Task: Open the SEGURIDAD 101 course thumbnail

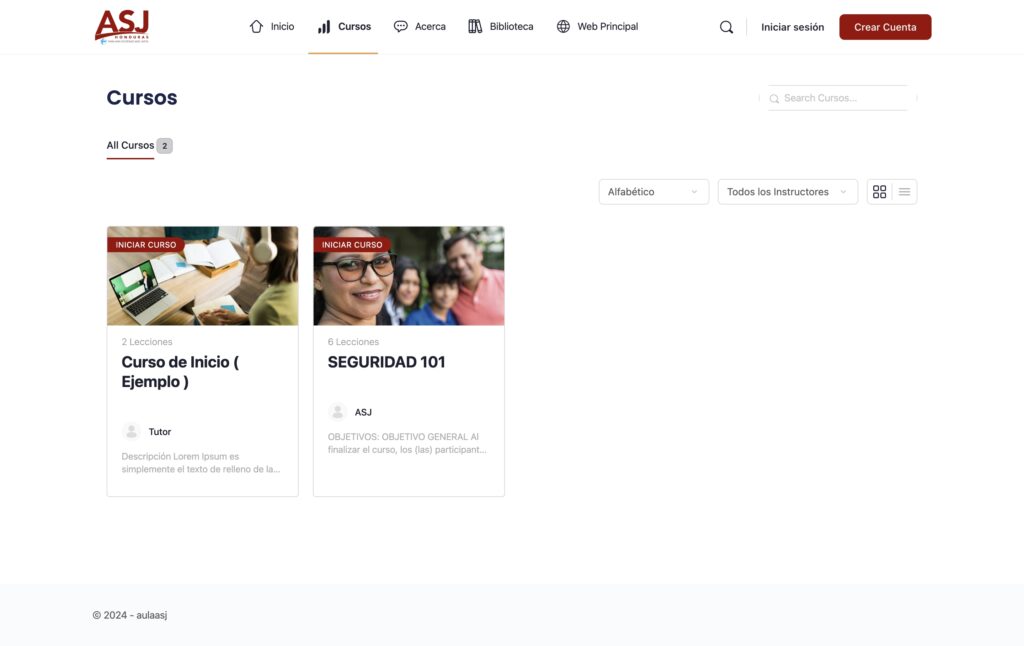Action: point(409,276)
